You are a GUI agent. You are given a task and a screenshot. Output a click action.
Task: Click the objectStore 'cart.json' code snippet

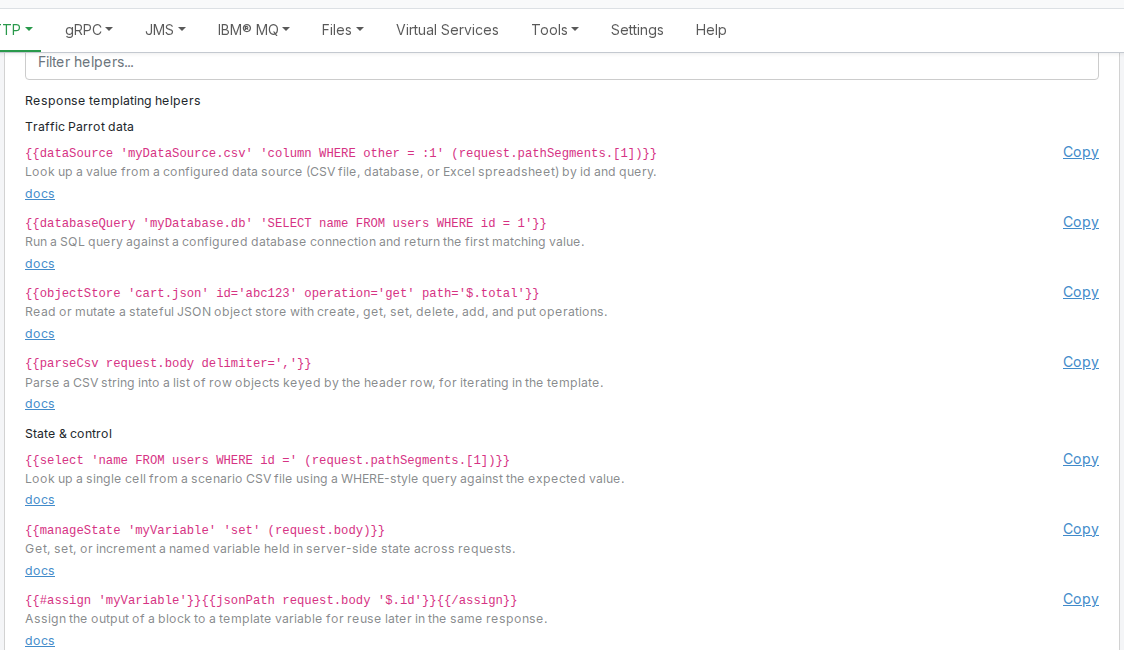click(x=282, y=294)
